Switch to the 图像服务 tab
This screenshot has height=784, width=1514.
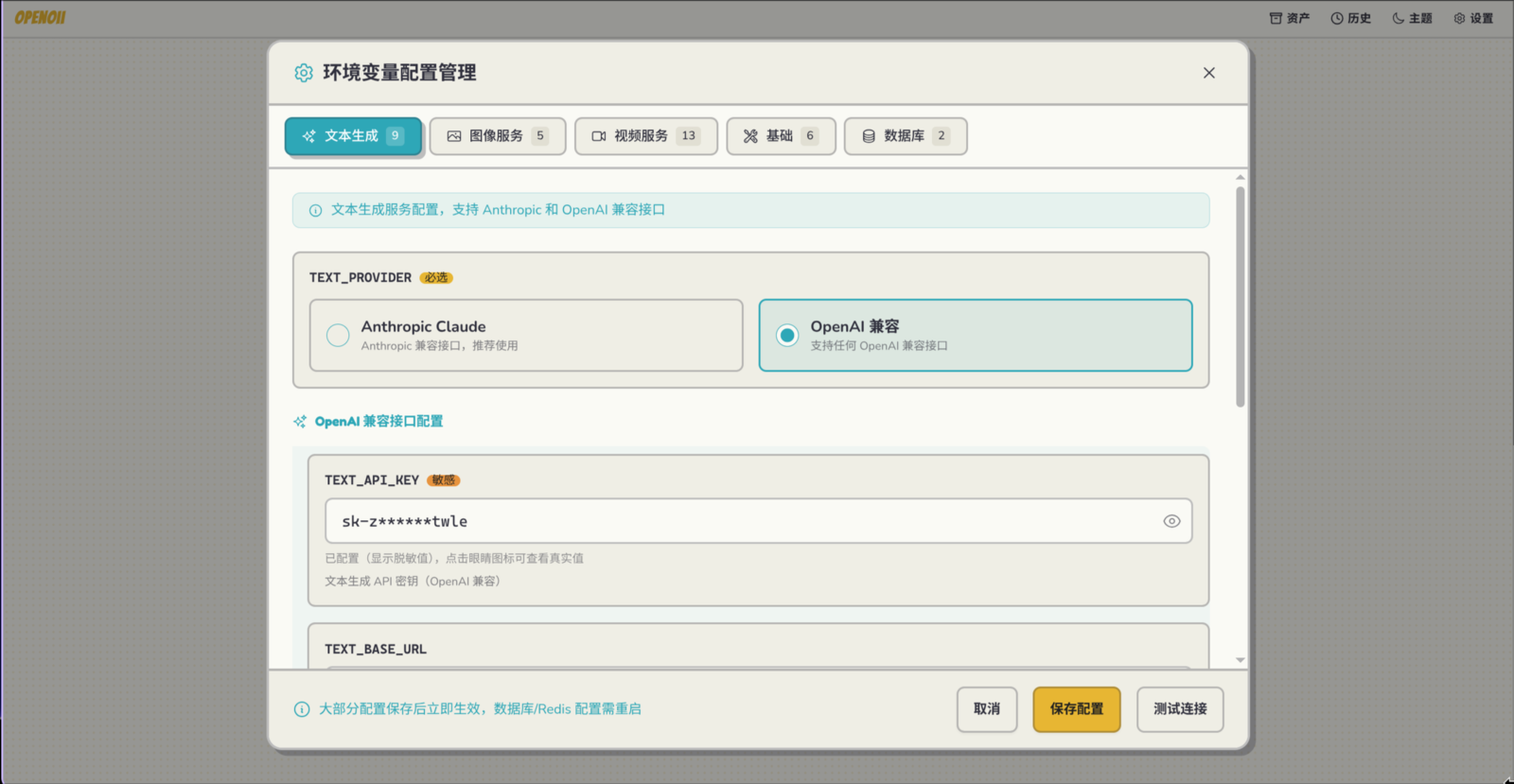tap(498, 136)
